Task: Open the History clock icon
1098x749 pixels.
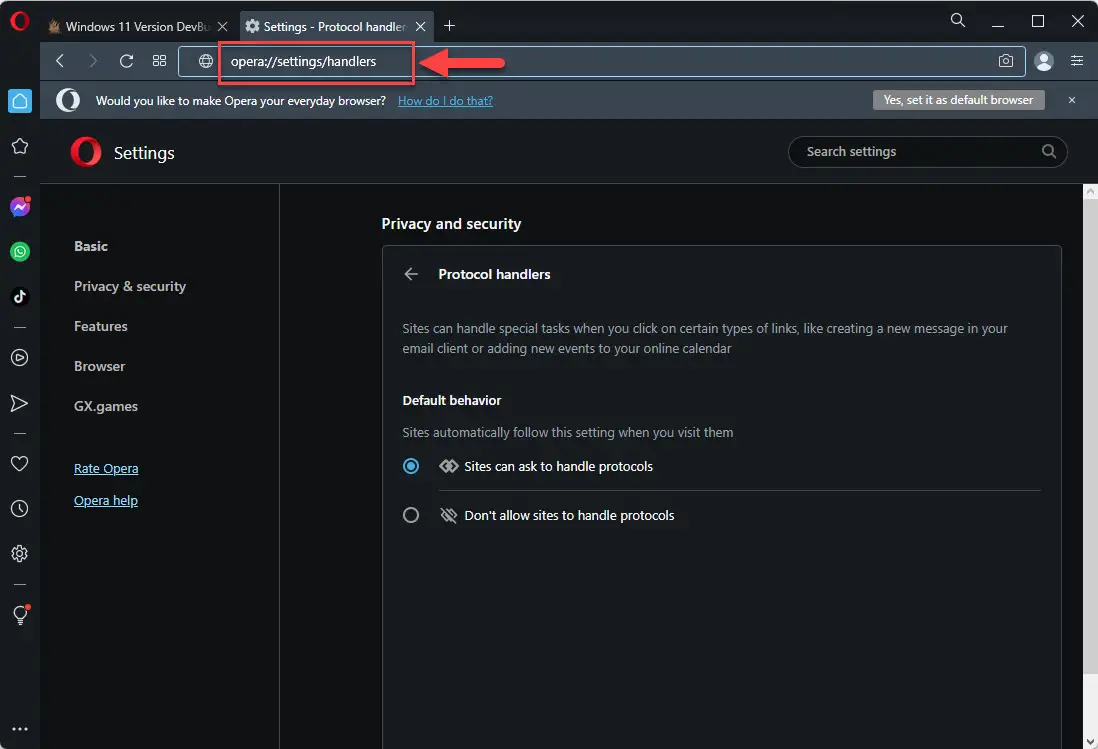Action: pos(20,508)
